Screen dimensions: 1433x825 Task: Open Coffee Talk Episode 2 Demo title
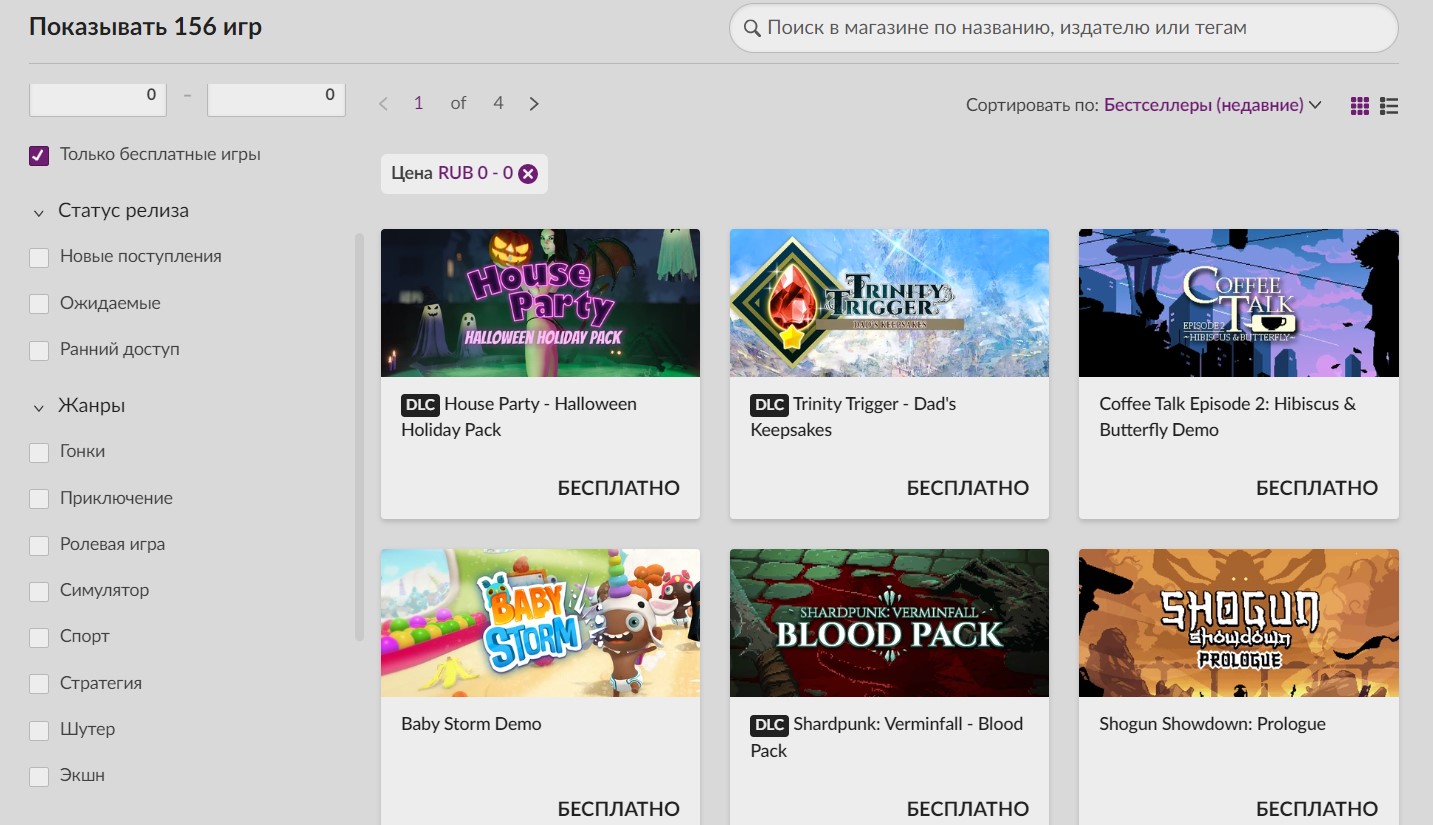tap(1228, 417)
